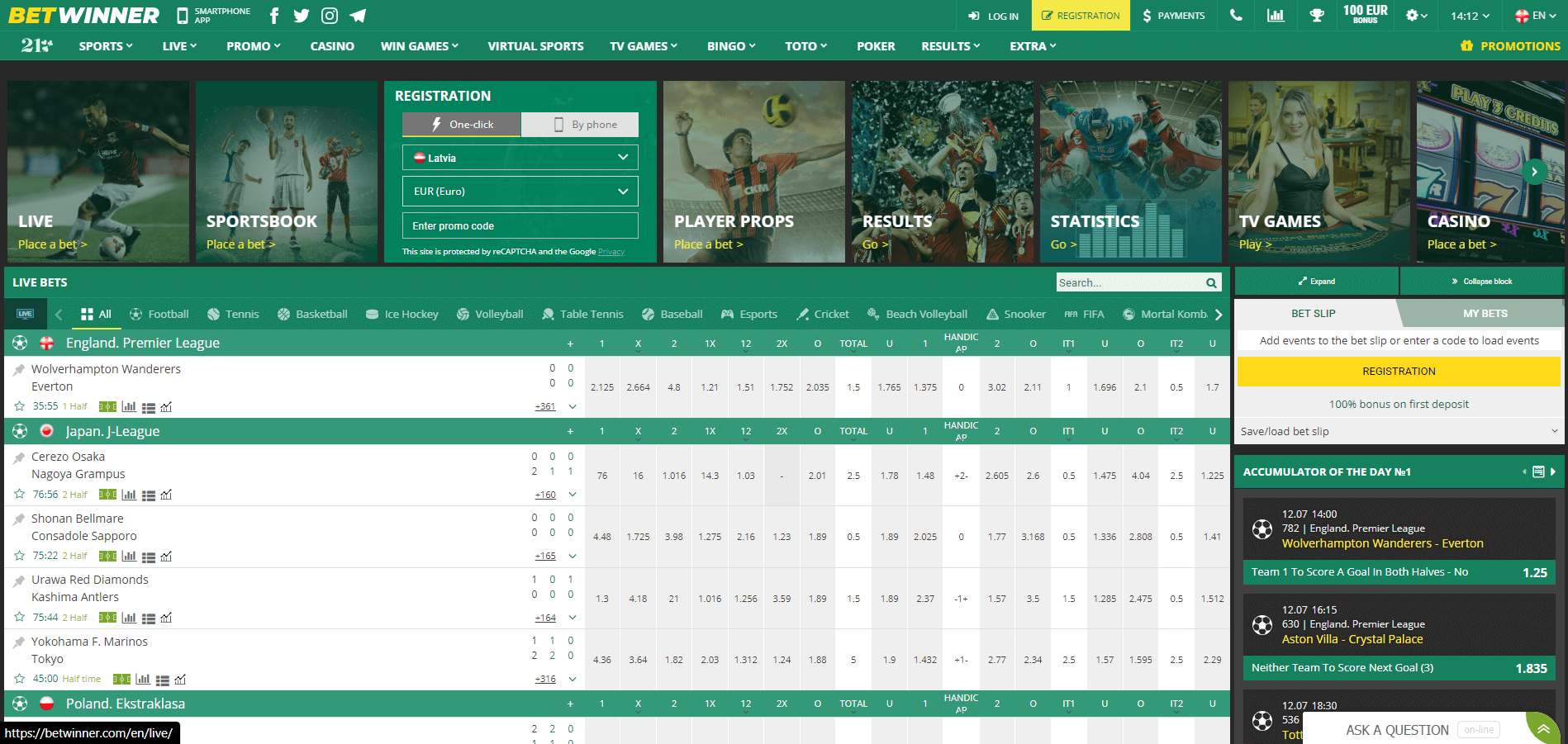Filter live bets by Ice Hockey
Viewport: 1568px width, 744px height.
click(402, 314)
